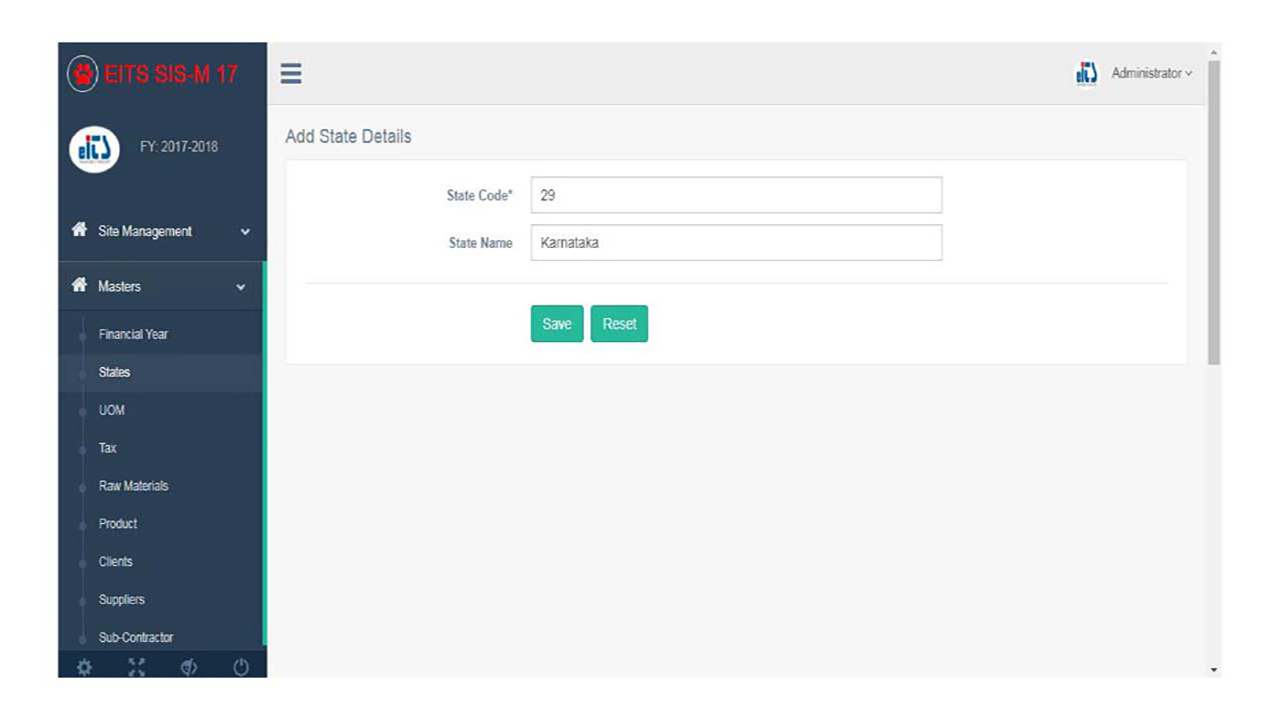Click the Add State Details heading
This screenshot has height=720, width=1280.
pos(348,136)
